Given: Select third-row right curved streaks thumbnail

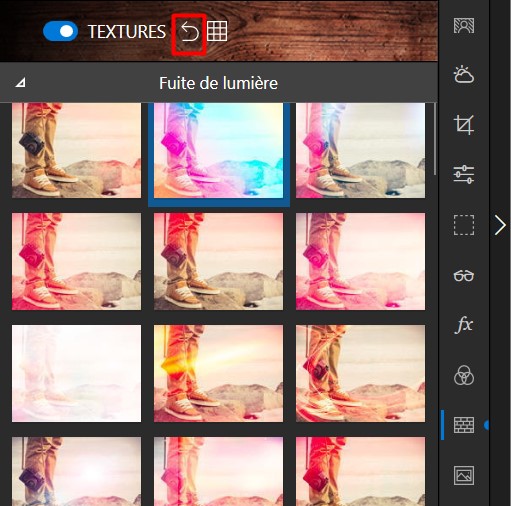Looking at the screenshot, I should (360, 373).
